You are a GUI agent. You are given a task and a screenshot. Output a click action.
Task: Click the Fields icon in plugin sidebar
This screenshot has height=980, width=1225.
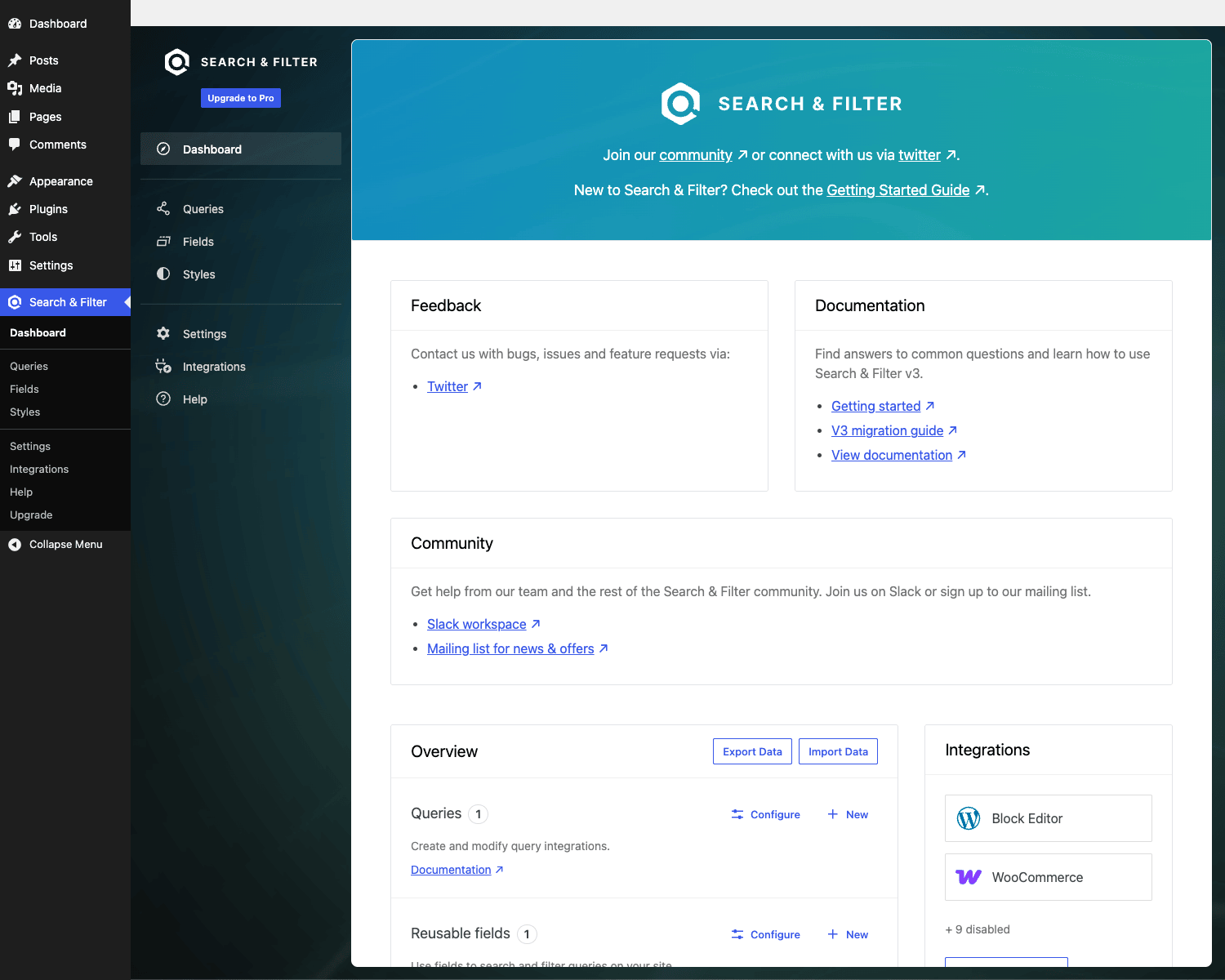(x=163, y=242)
